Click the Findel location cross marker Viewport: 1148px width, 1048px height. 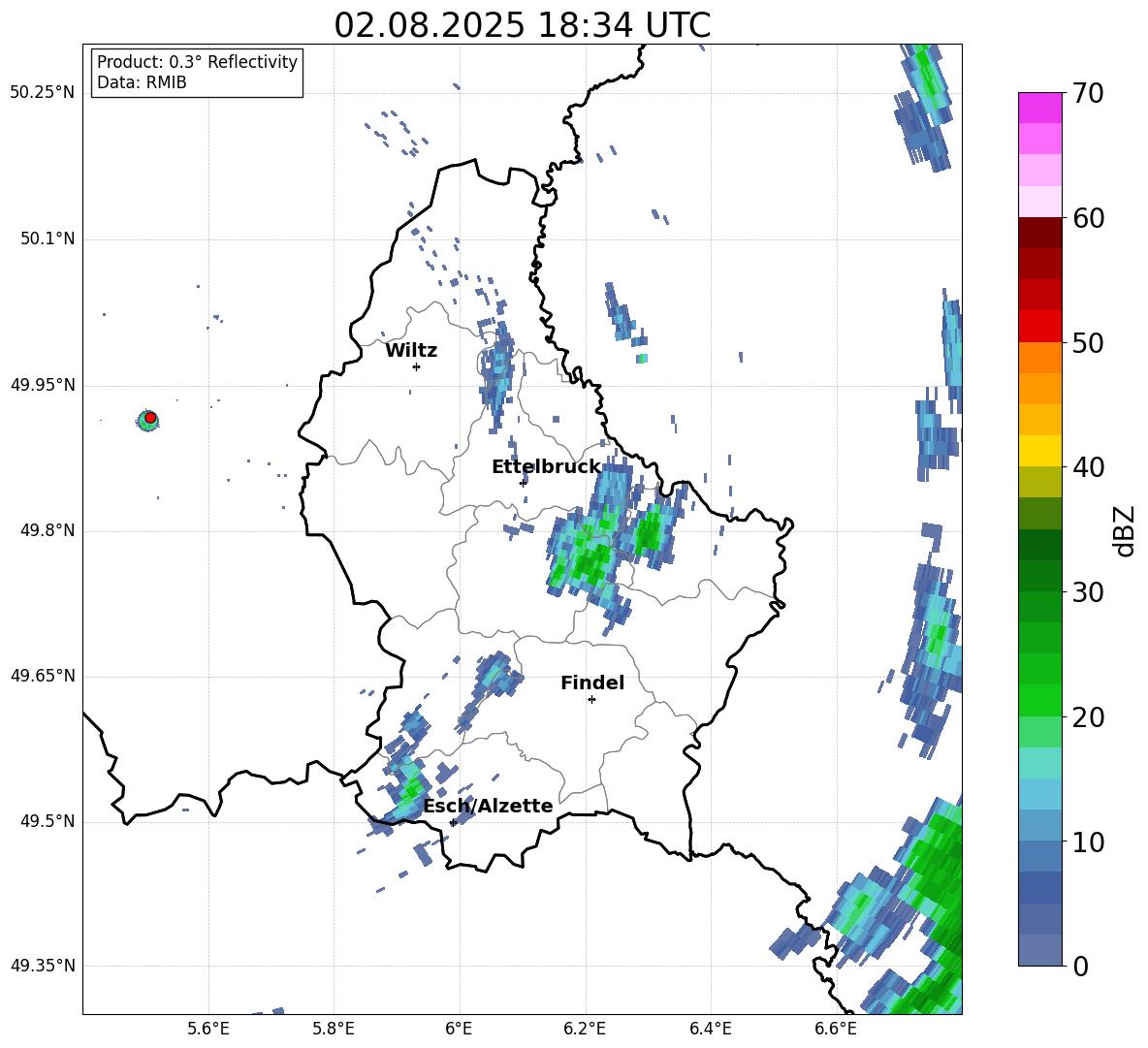591,700
